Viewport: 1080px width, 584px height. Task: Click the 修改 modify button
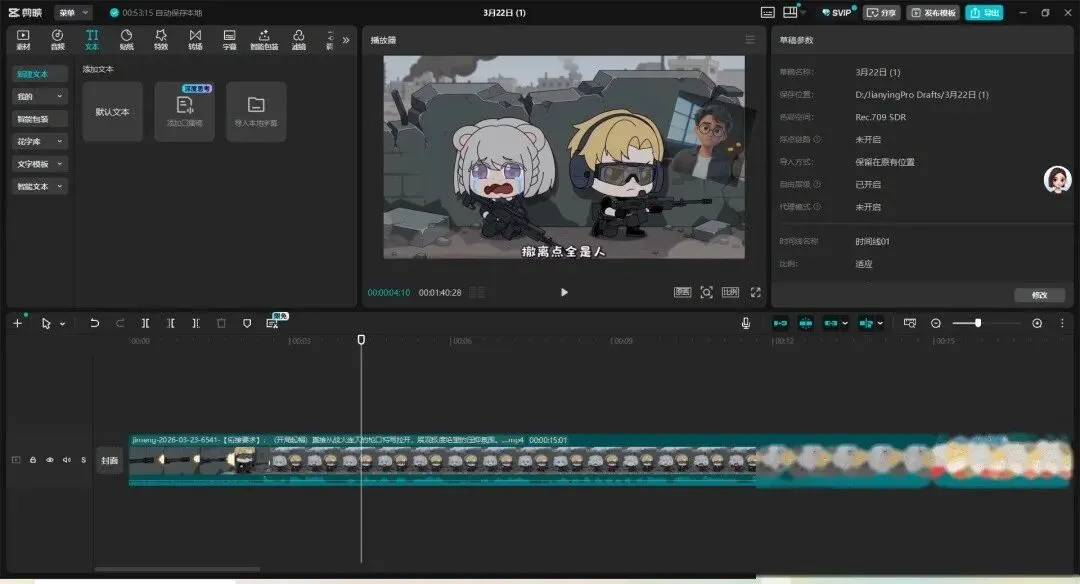(1039, 295)
